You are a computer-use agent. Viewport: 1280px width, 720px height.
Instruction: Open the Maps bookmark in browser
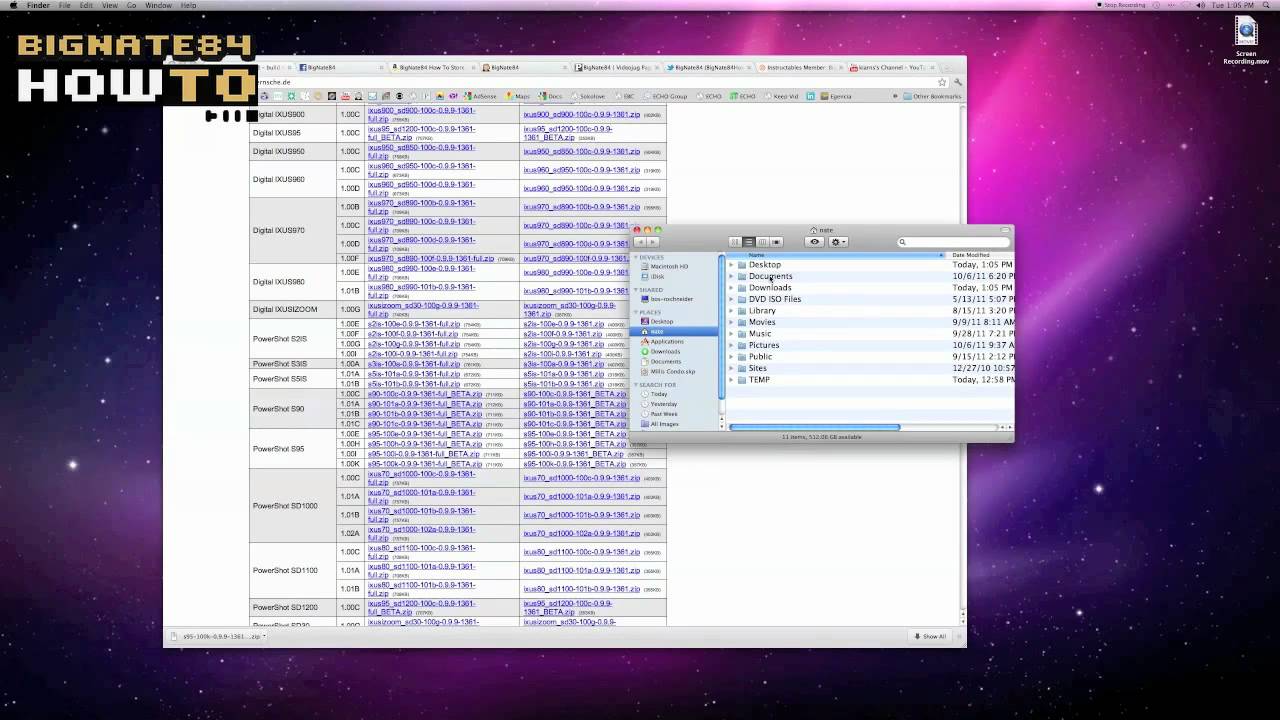tap(518, 97)
